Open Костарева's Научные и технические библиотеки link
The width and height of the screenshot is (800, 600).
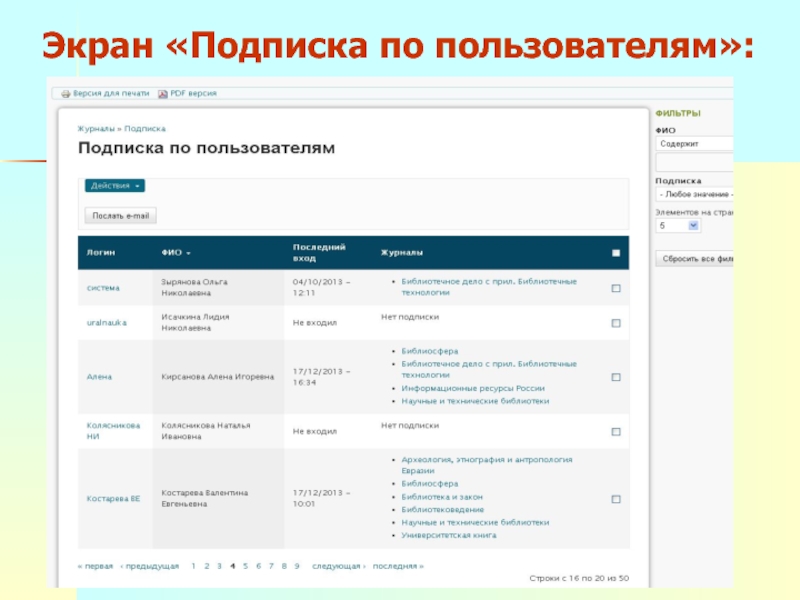(475, 522)
